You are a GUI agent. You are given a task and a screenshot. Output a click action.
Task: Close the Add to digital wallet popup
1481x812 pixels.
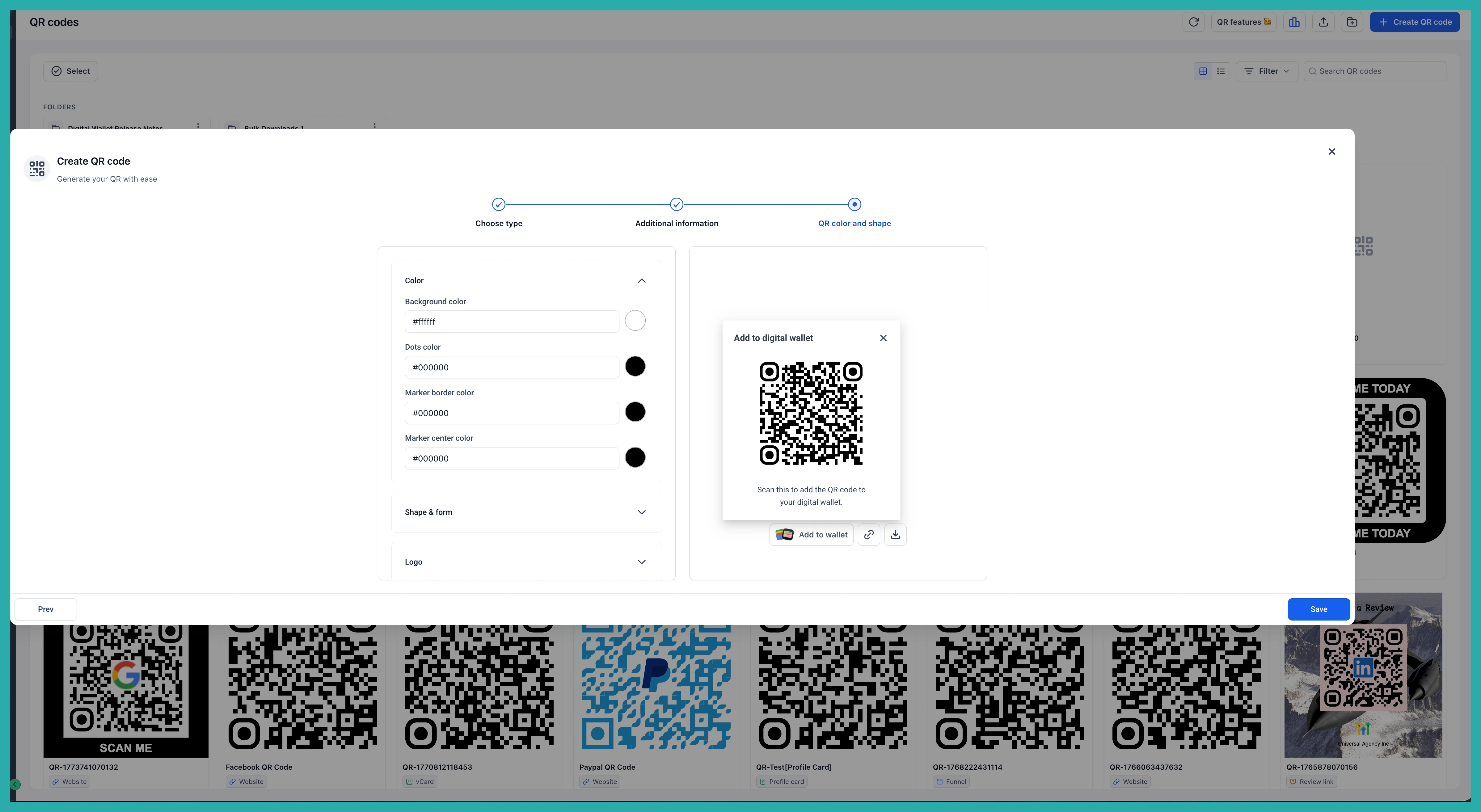[x=883, y=338]
